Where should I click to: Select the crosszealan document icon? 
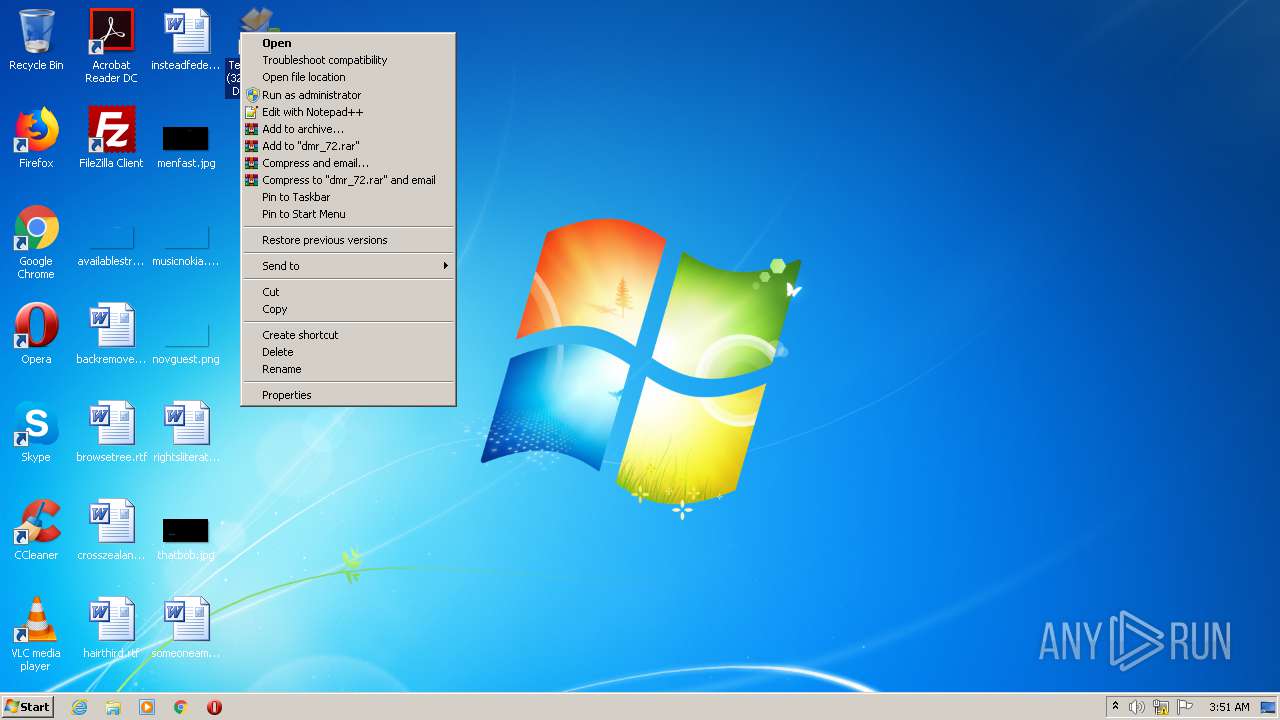111,530
